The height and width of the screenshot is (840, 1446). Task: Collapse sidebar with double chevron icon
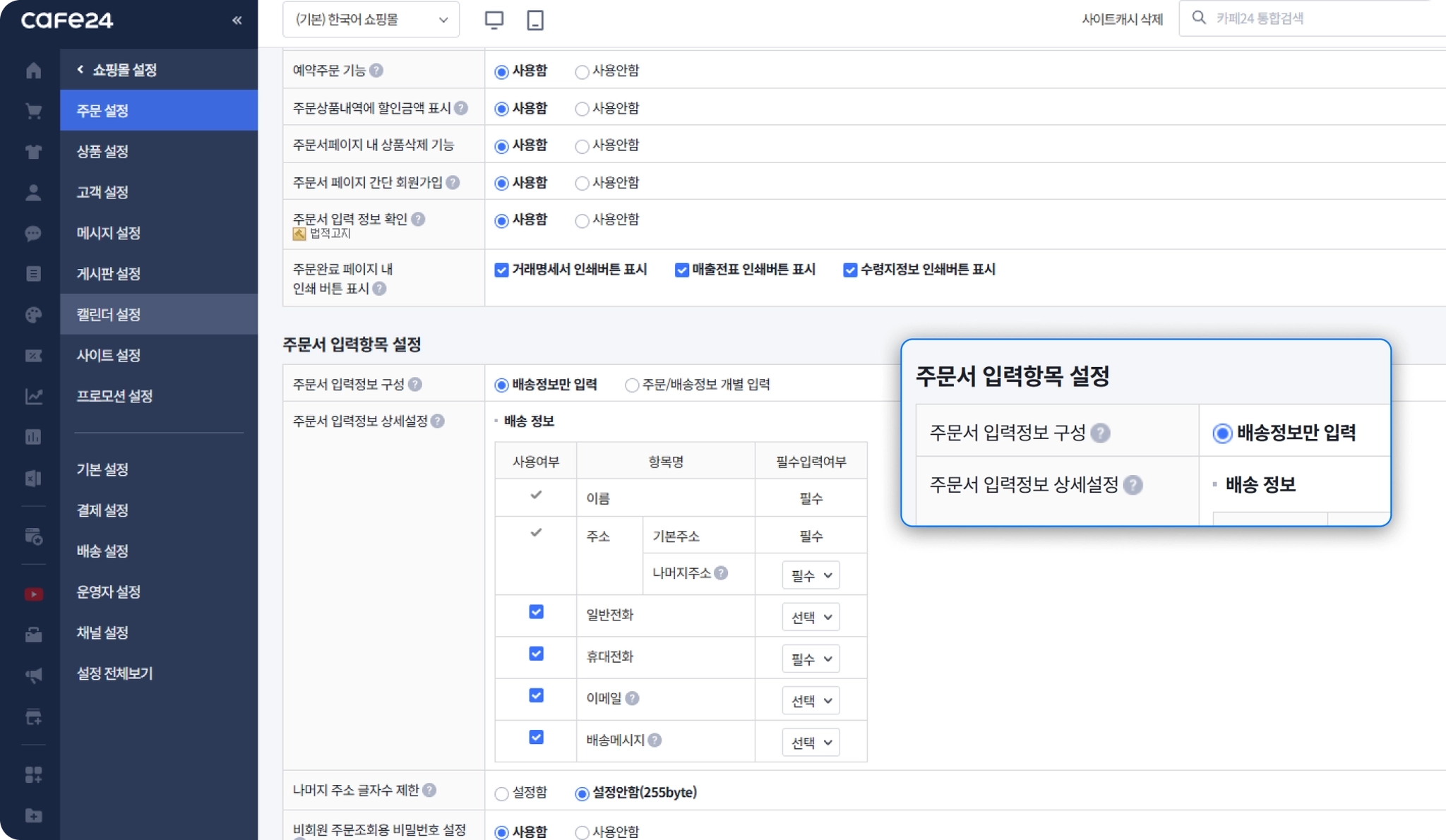pos(237,20)
